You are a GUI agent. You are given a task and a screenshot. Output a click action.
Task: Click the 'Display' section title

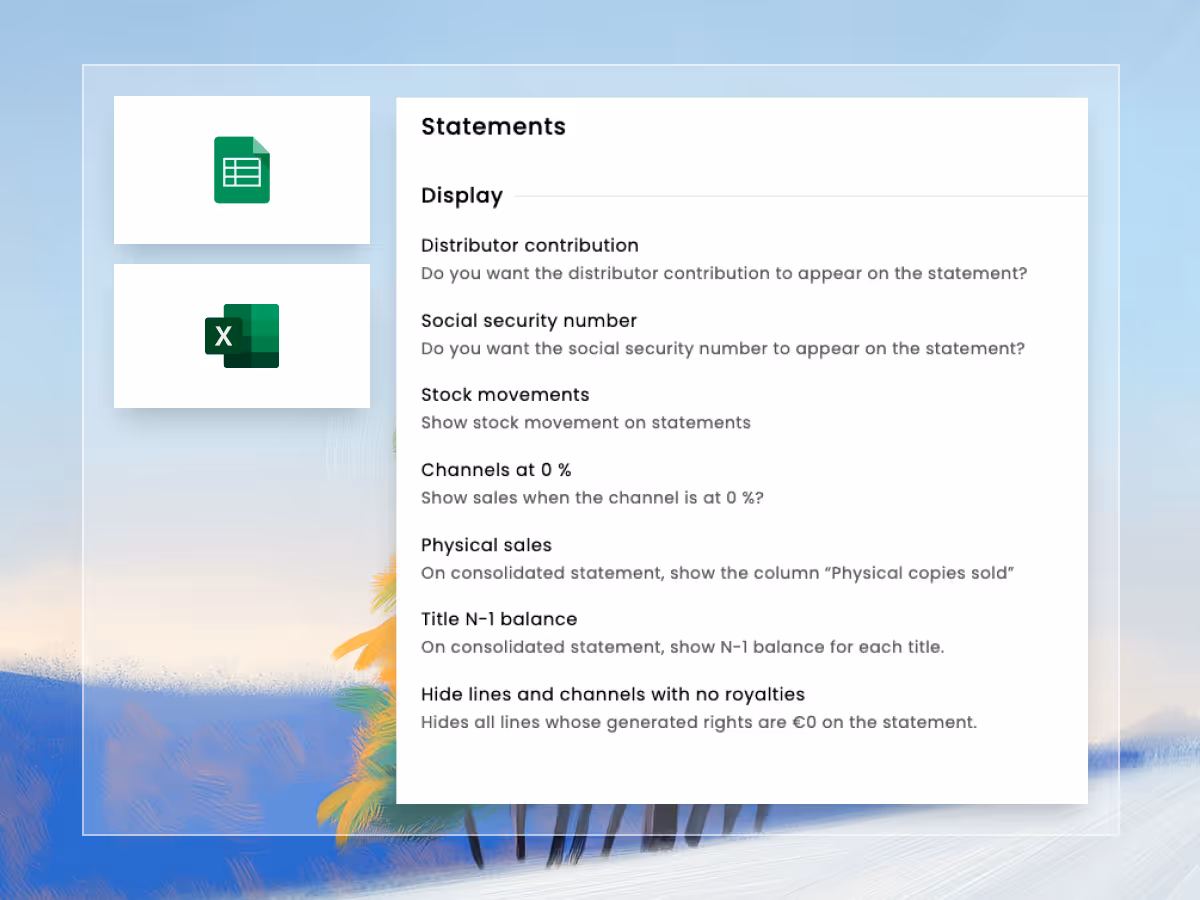click(462, 196)
